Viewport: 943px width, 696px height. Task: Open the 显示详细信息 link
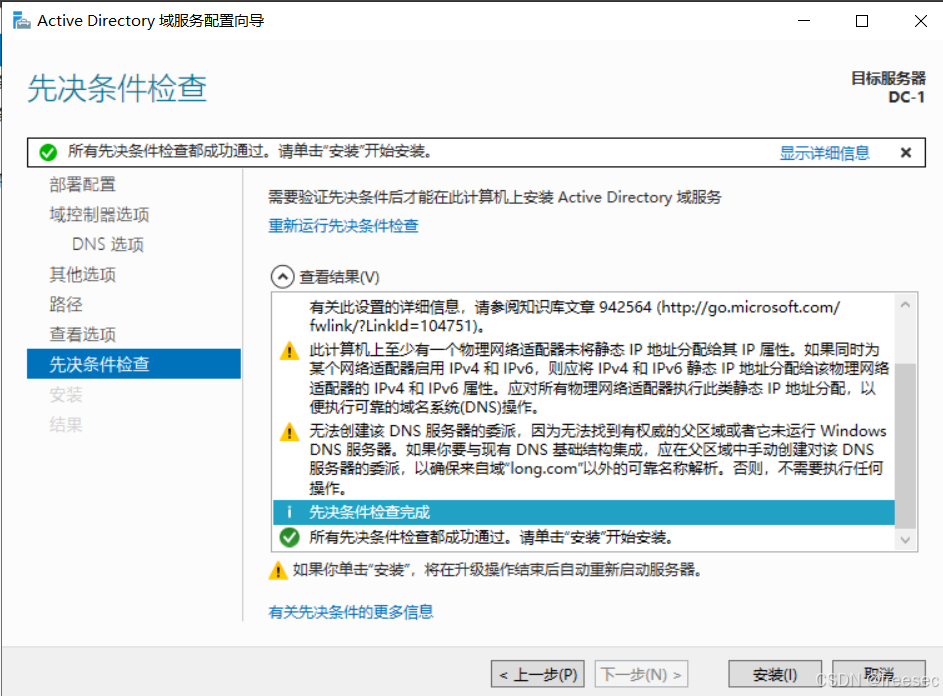point(824,153)
